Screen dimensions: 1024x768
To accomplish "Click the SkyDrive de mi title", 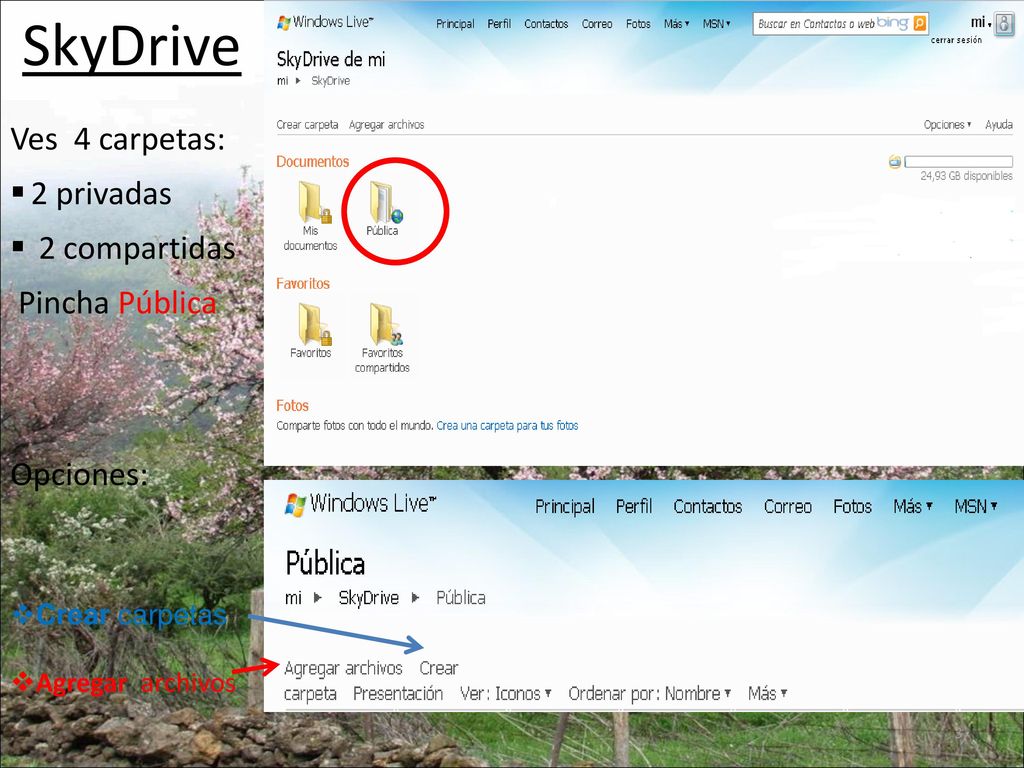I will pyautogui.click(x=331, y=59).
